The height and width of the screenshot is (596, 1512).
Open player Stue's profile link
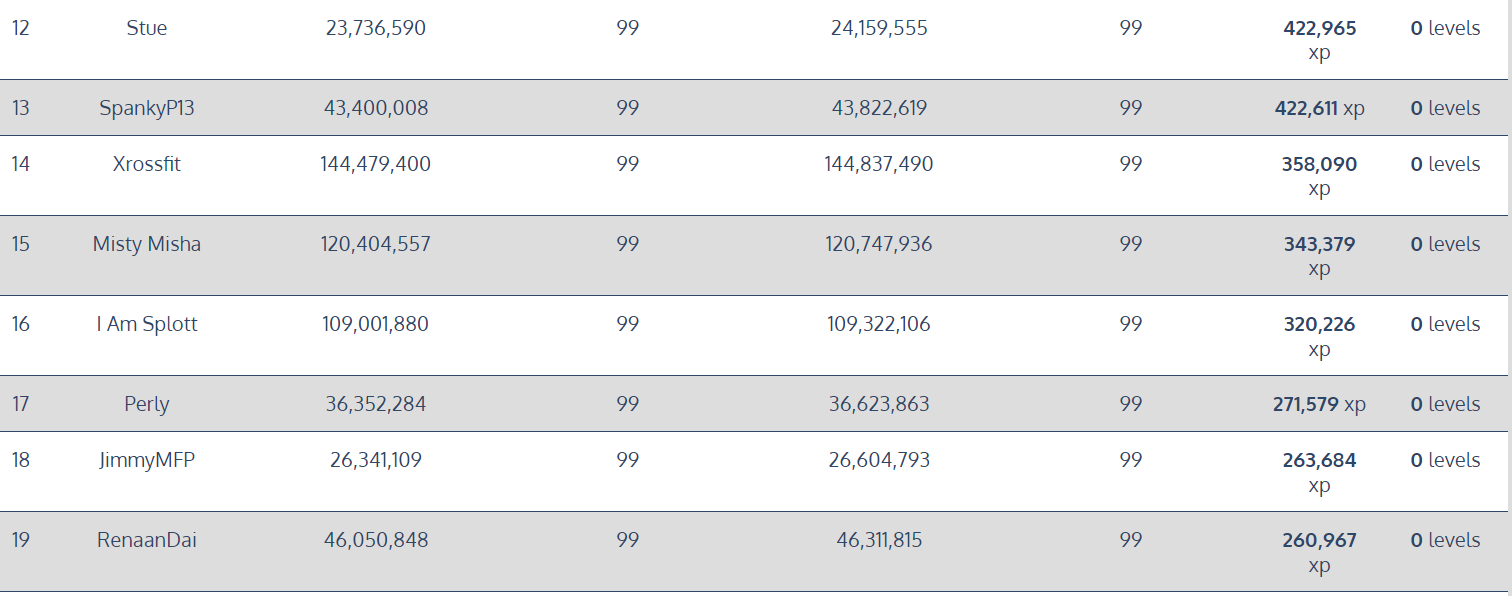click(147, 28)
